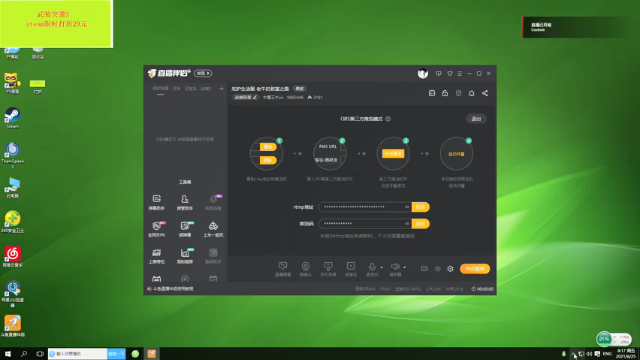Viewport: 640px width, 360px height.
Task: Click the edit title button next to the room title
Action: tap(300, 89)
